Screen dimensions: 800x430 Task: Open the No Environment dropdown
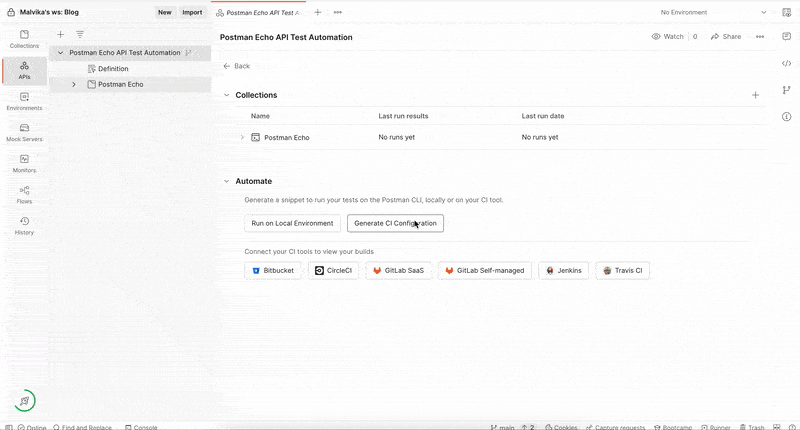(713, 12)
